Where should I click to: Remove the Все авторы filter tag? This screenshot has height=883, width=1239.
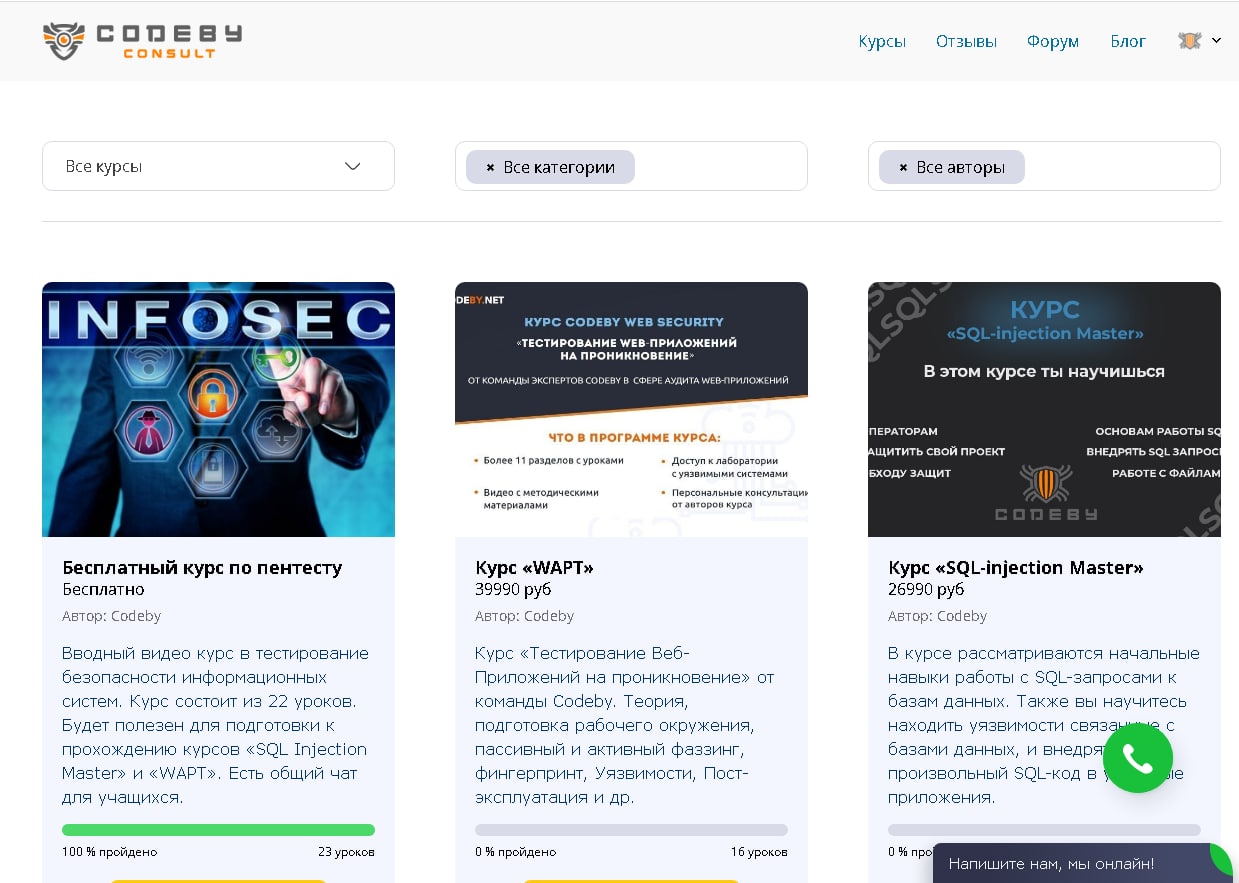tap(903, 167)
